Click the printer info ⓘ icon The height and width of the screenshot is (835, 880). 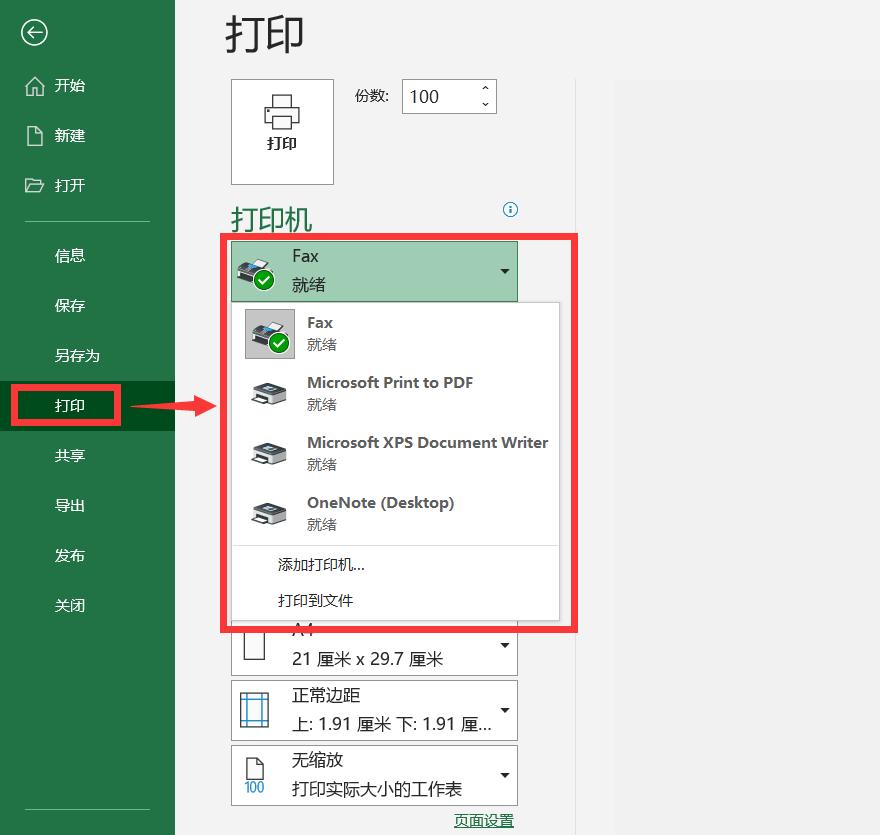pyautogui.click(x=510, y=209)
